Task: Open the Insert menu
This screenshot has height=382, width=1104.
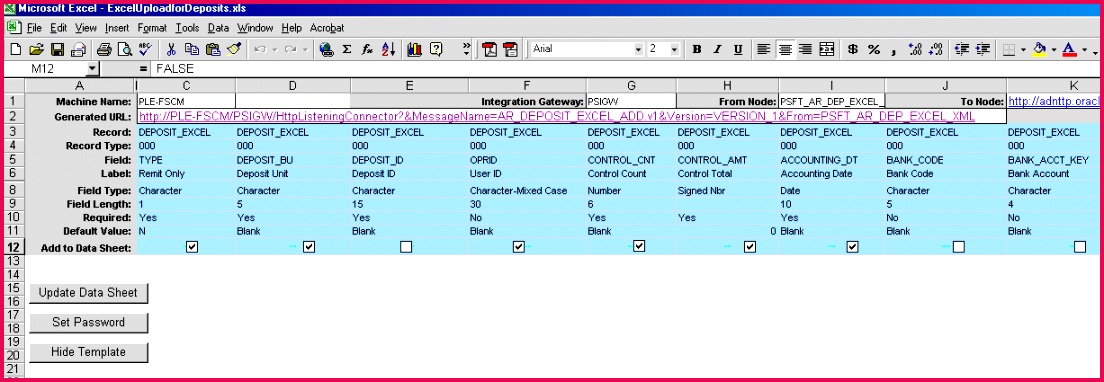Action: pos(117,28)
